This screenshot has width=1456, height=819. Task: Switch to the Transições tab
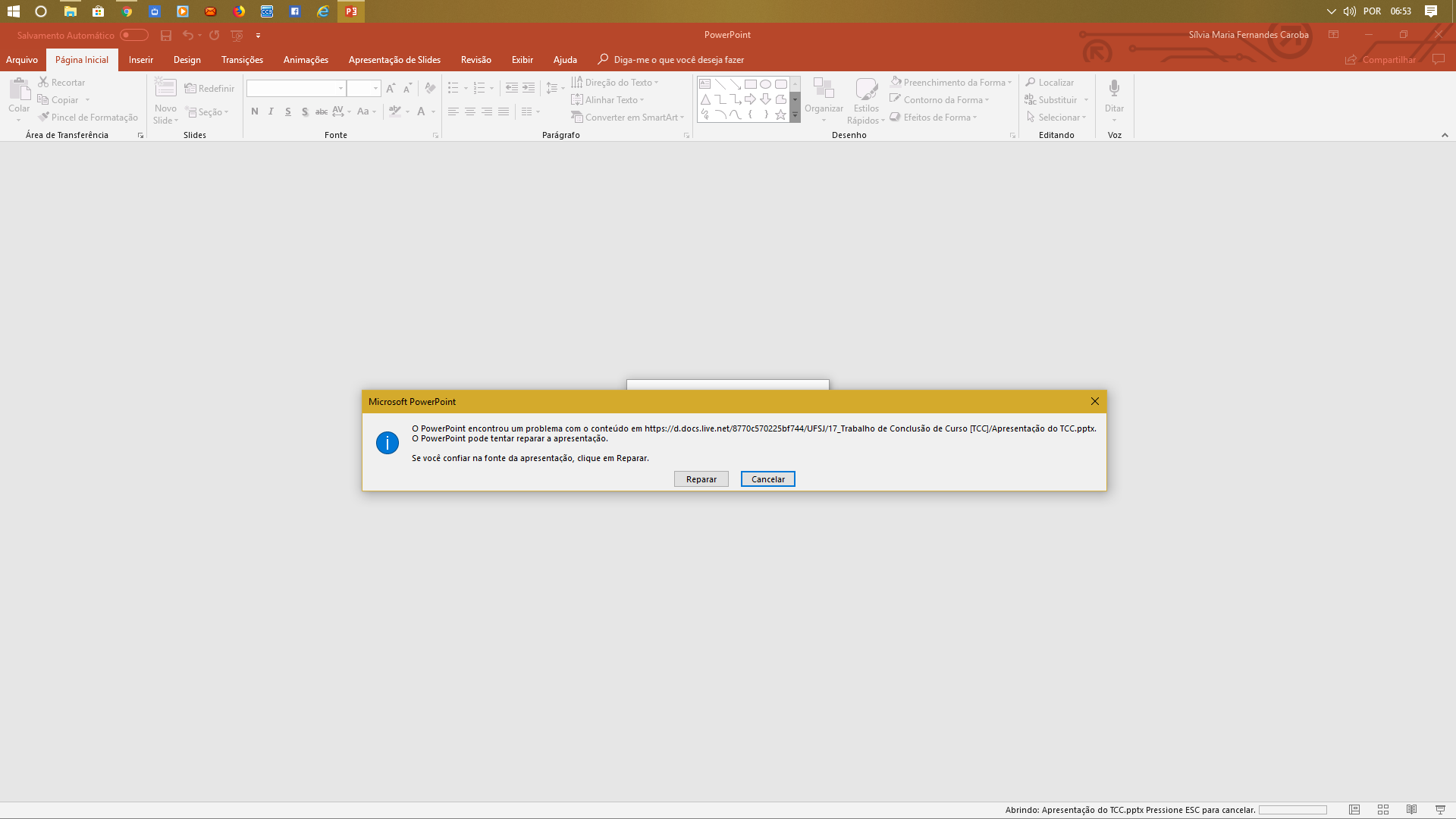tap(242, 60)
